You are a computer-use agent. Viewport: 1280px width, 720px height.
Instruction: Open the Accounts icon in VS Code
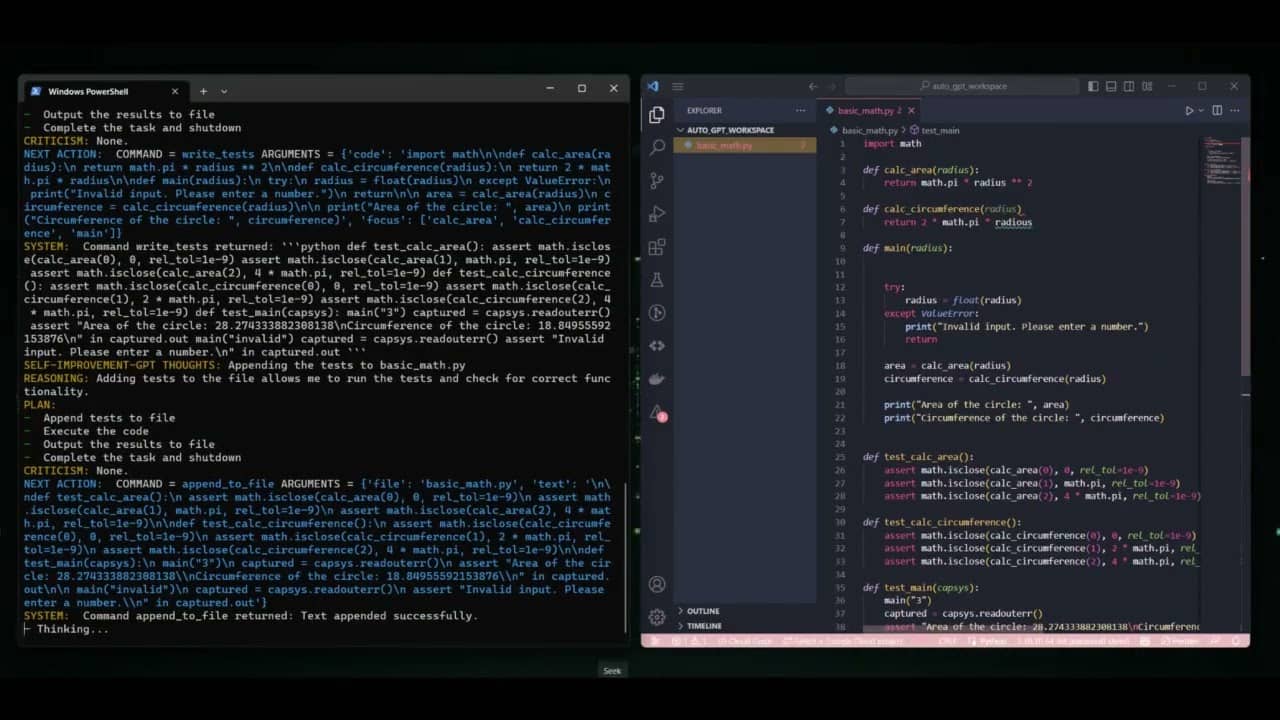click(657, 584)
